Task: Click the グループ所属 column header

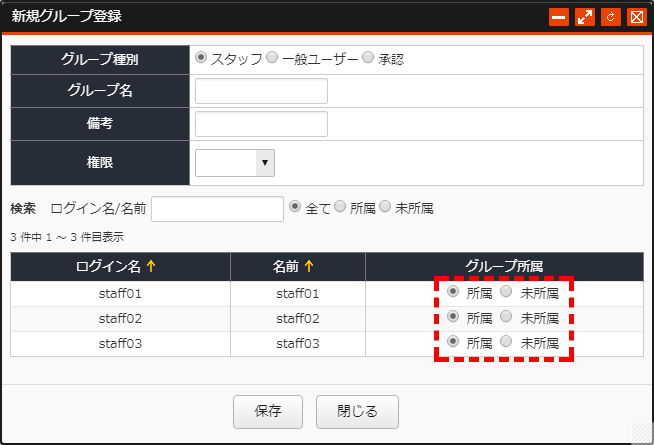Action: pos(504,266)
